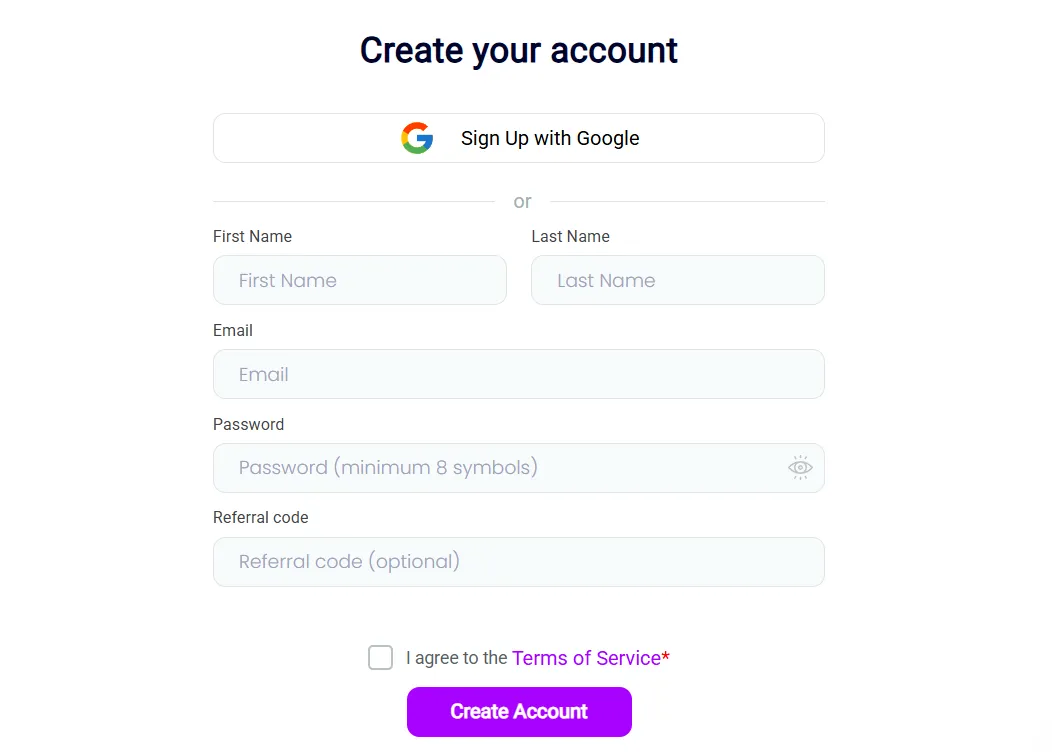1052x752 pixels.
Task: Click into the Last Name input field
Action: [x=677, y=280]
